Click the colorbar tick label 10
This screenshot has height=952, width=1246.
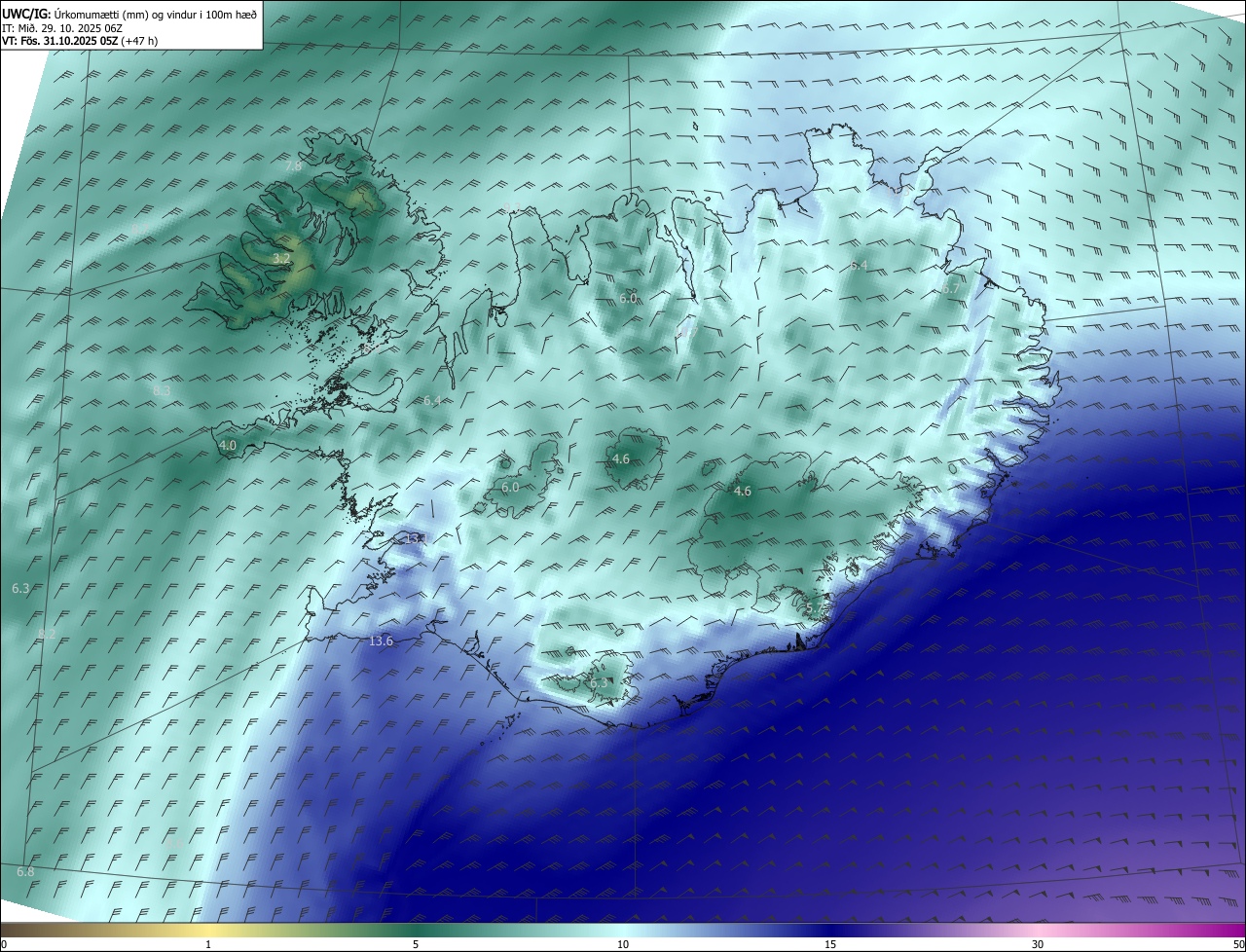click(623, 944)
